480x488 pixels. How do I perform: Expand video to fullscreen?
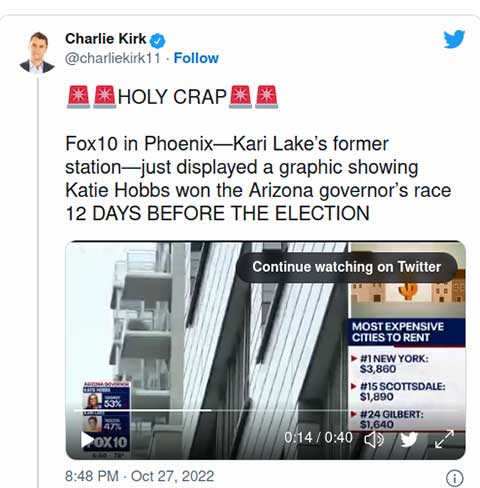point(444,439)
